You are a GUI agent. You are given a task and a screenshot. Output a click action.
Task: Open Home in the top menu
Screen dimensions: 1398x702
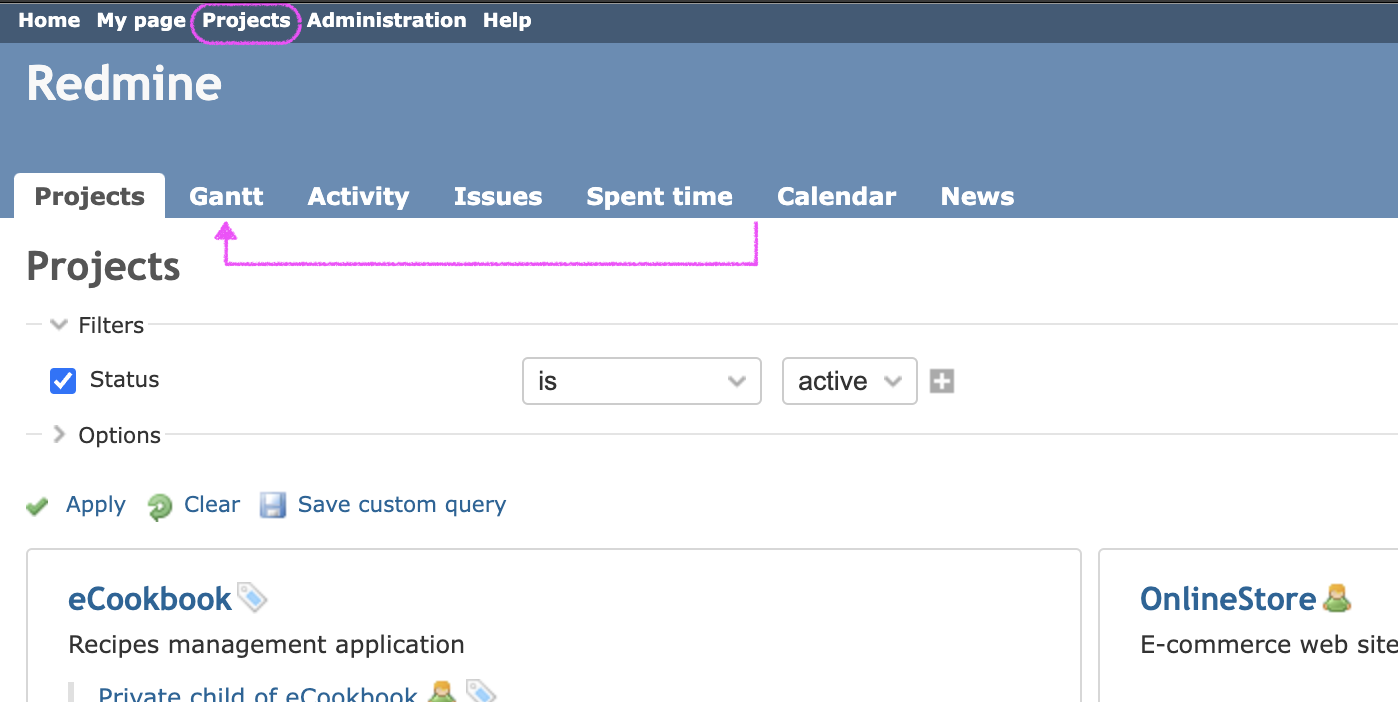(49, 20)
